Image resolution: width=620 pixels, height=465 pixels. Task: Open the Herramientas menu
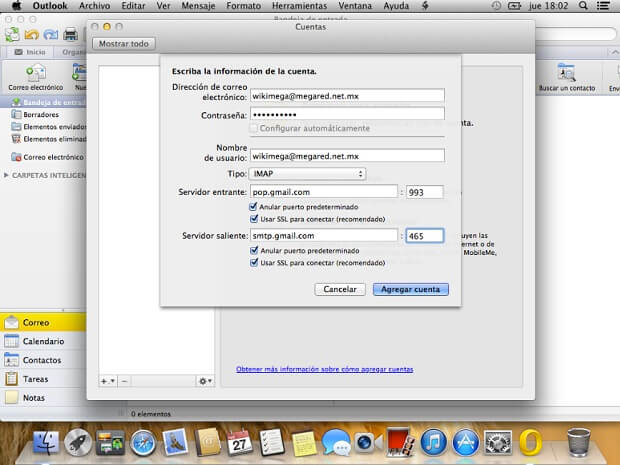(x=299, y=6)
